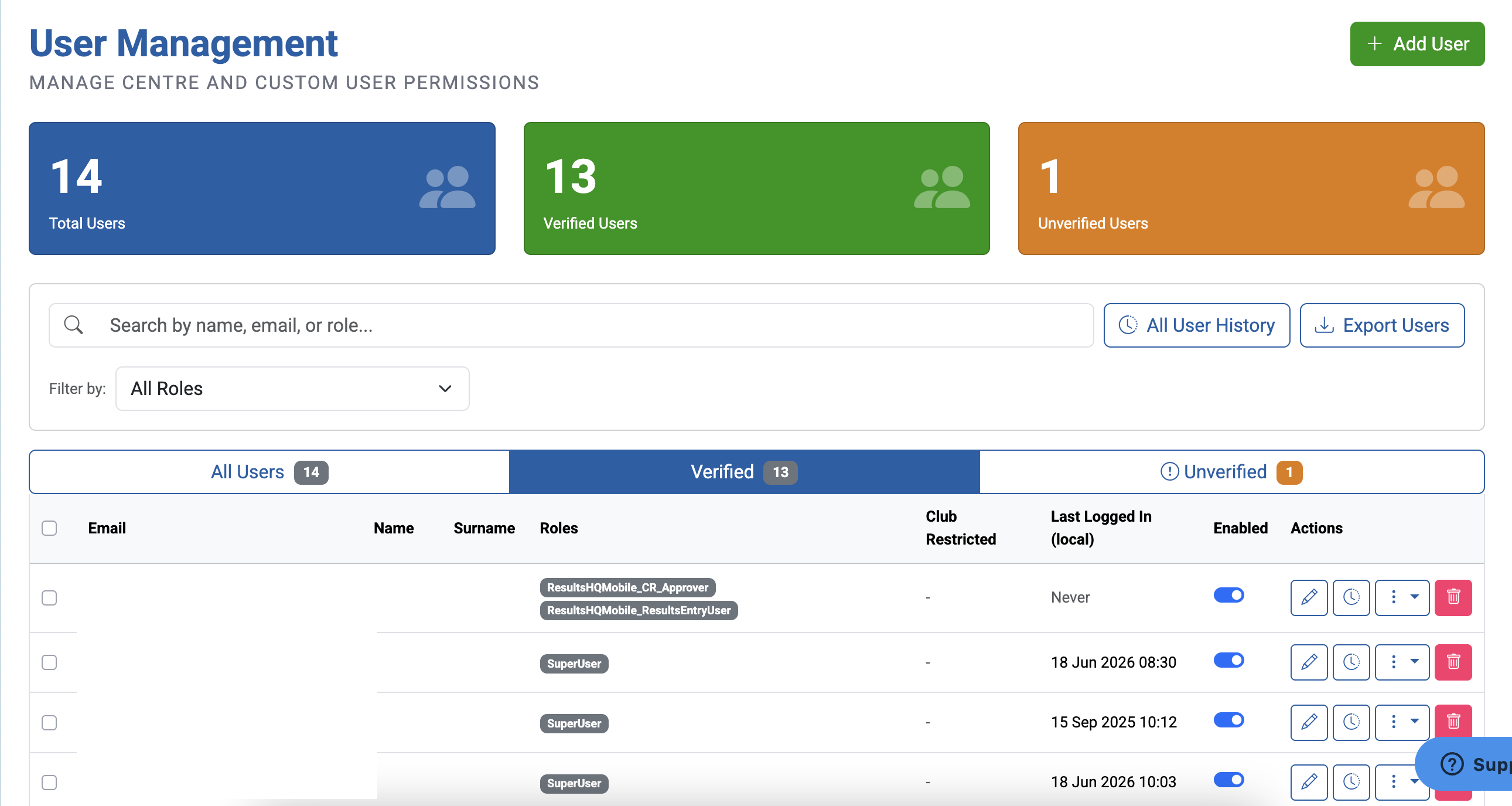Image resolution: width=1512 pixels, height=806 pixels.
Task: Click the search magnifier icon
Action: click(73, 325)
